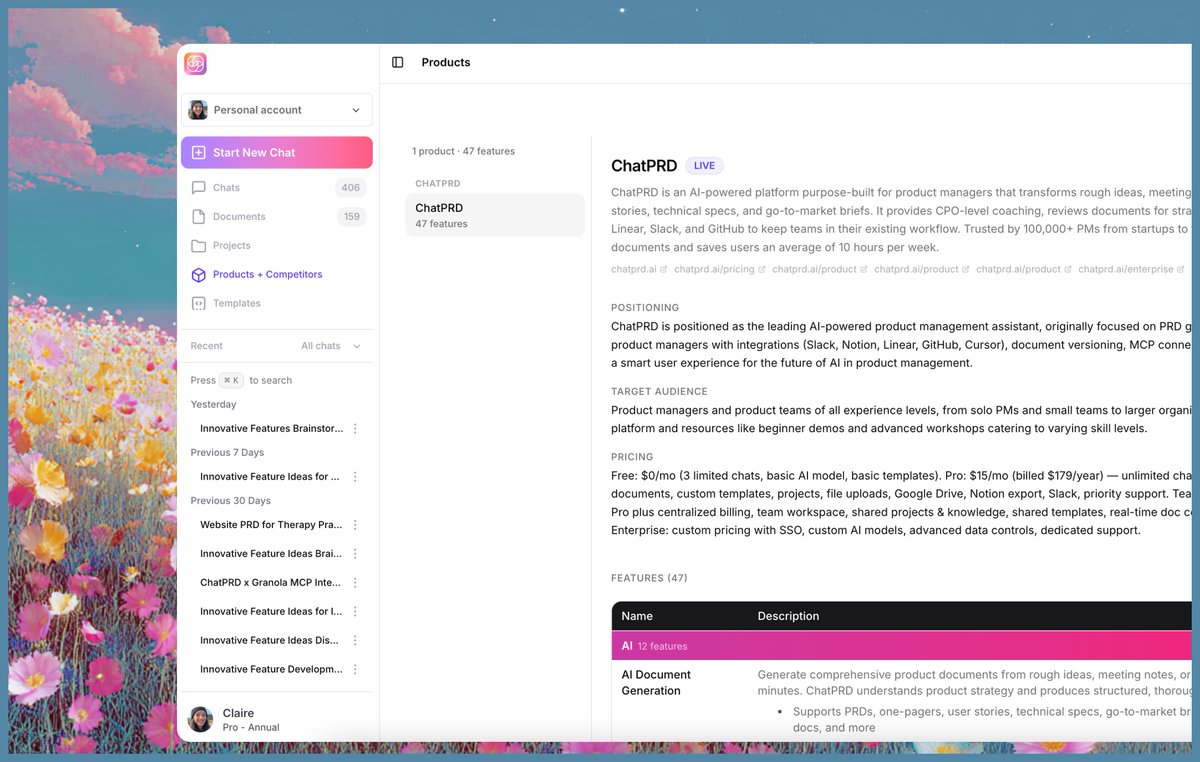Toggle the sidebar panel icon beside Products

tap(398, 62)
